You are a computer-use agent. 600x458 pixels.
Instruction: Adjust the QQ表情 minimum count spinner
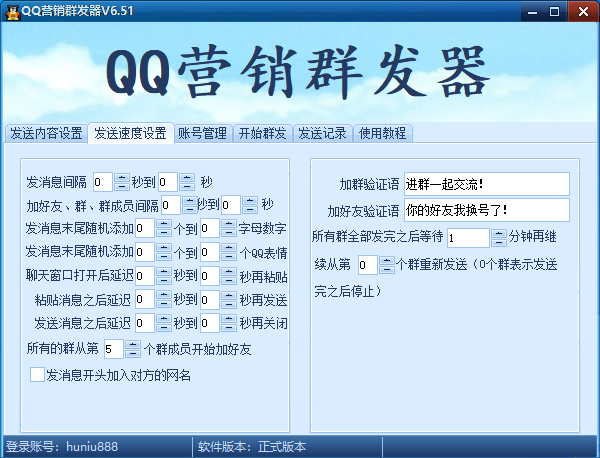(164, 252)
